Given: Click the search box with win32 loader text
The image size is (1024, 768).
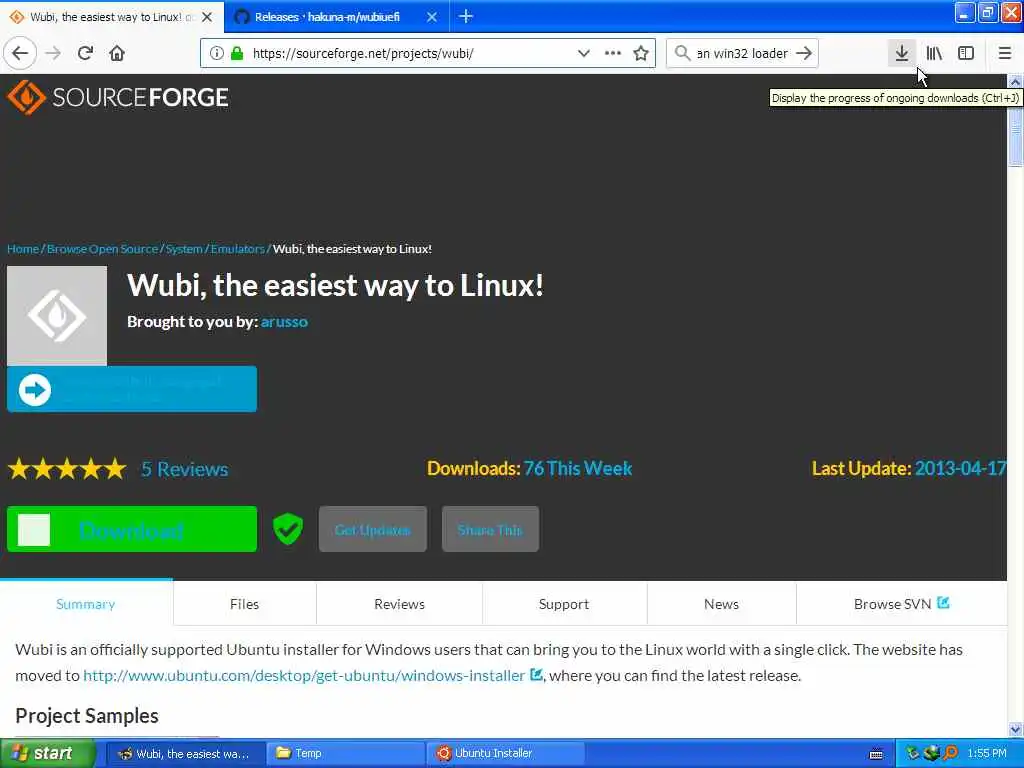Looking at the screenshot, I should tap(741, 53).
